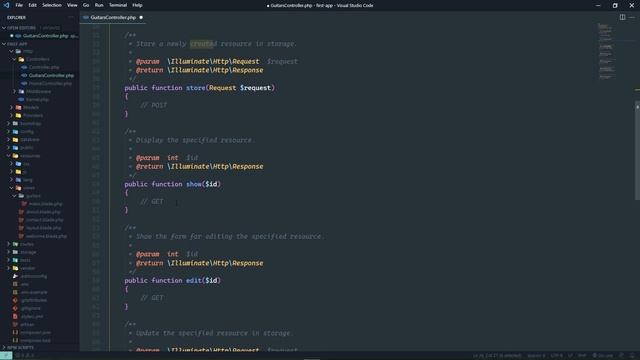This screenshot has height=360, width=640.
Task: Open the Edit menu
Action: [x=33, y=5]
